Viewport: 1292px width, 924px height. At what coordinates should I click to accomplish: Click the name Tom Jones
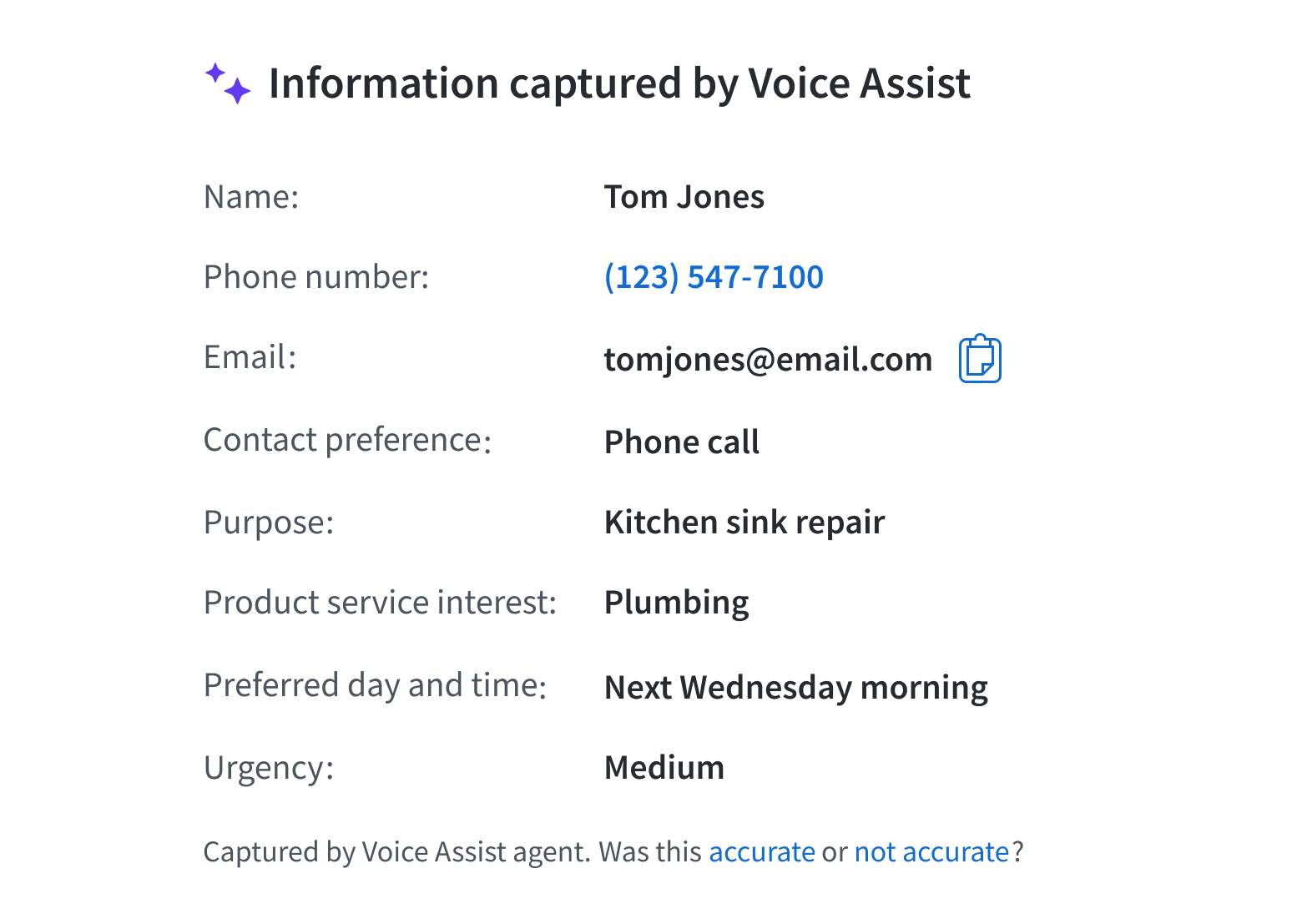pos(684,197)
